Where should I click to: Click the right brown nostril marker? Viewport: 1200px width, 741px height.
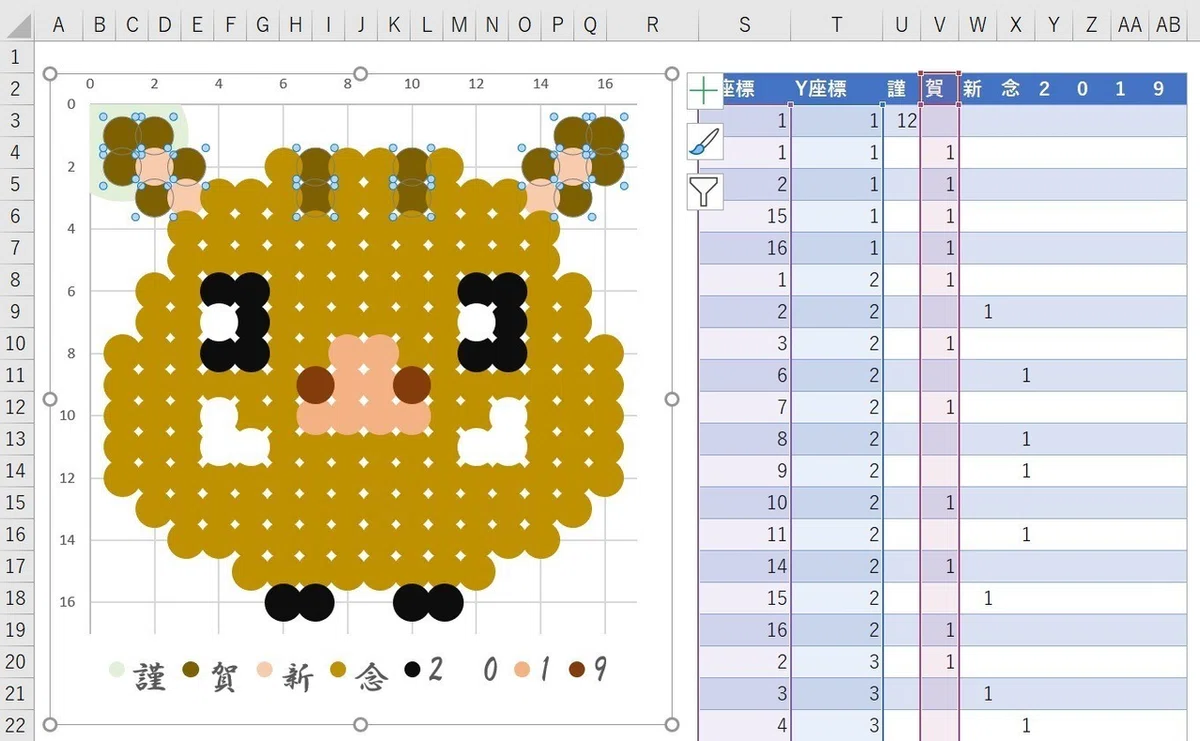point(412,384)
